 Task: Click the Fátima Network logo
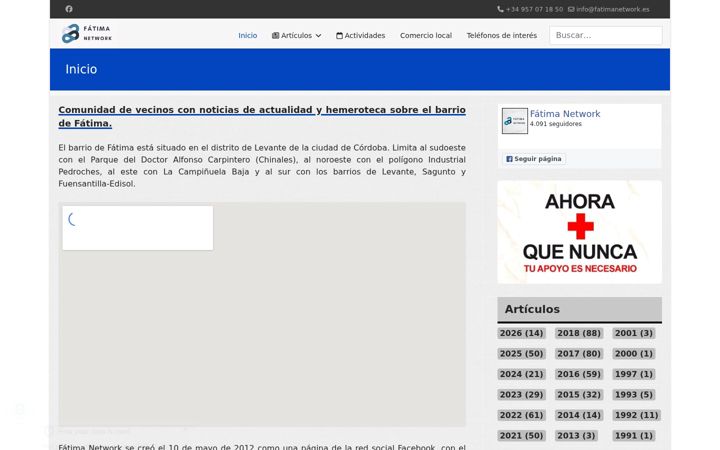87,34
